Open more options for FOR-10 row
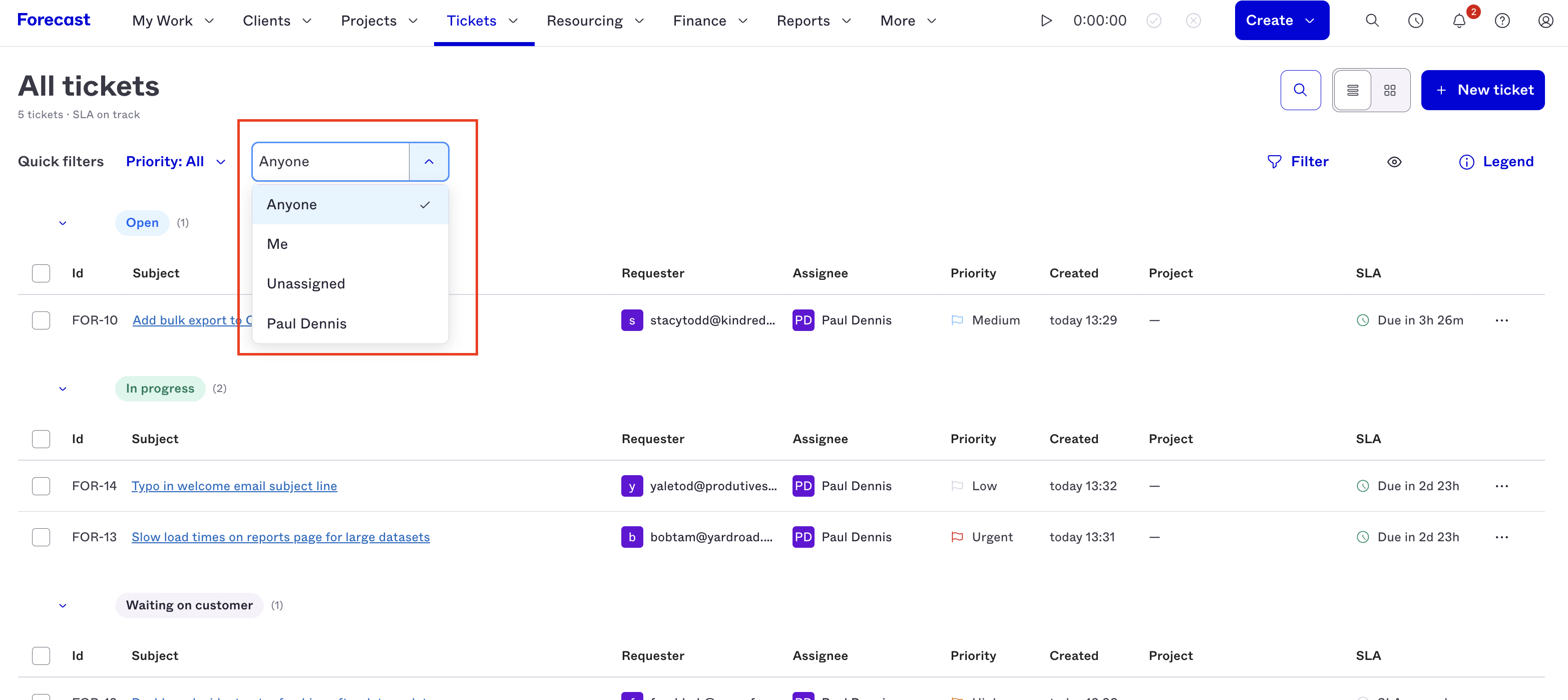Image resolution: width=1568 pixels, height=700 pixels. (1501, 320)
